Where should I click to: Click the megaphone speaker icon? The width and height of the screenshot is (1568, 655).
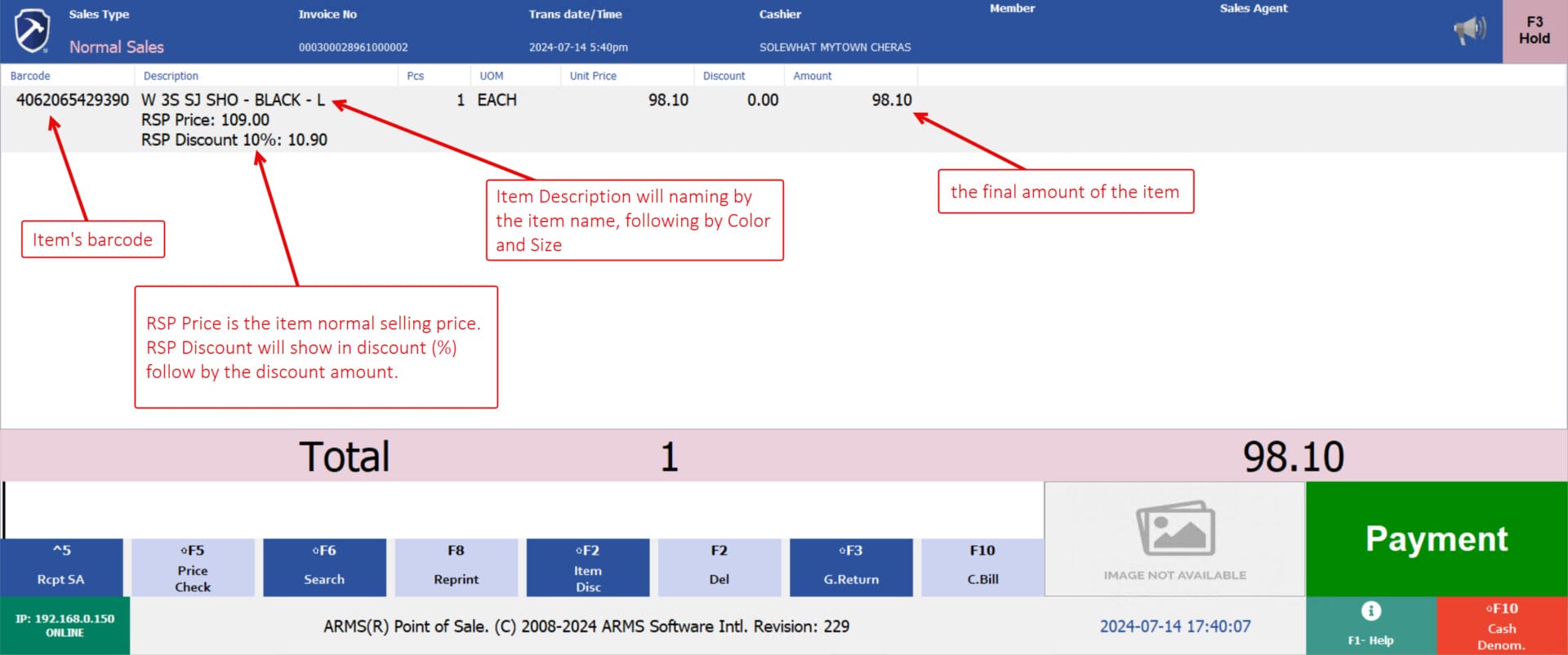click(1469, 31)
